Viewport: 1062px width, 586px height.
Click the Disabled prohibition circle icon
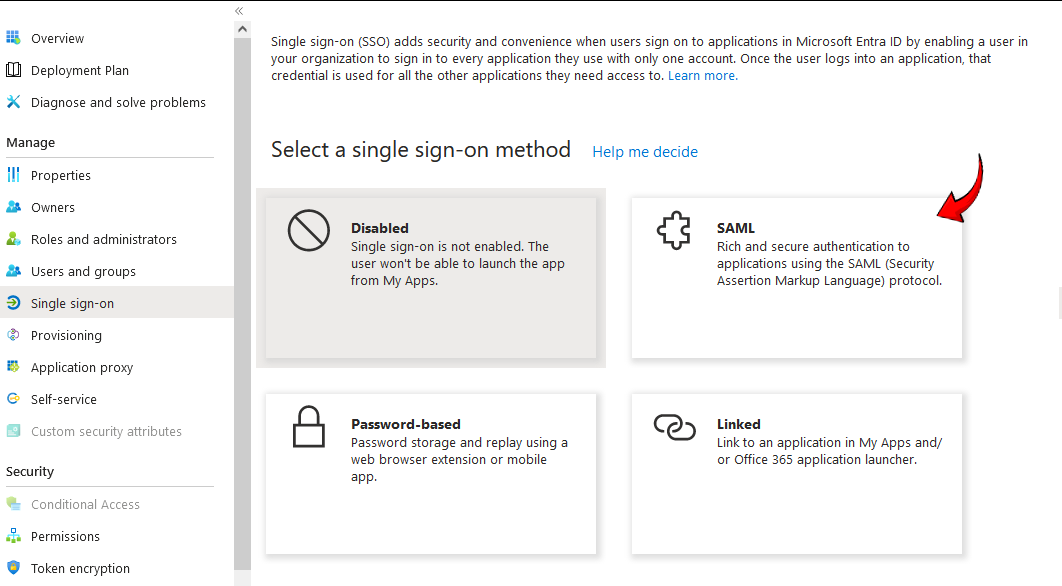point(309,230)
